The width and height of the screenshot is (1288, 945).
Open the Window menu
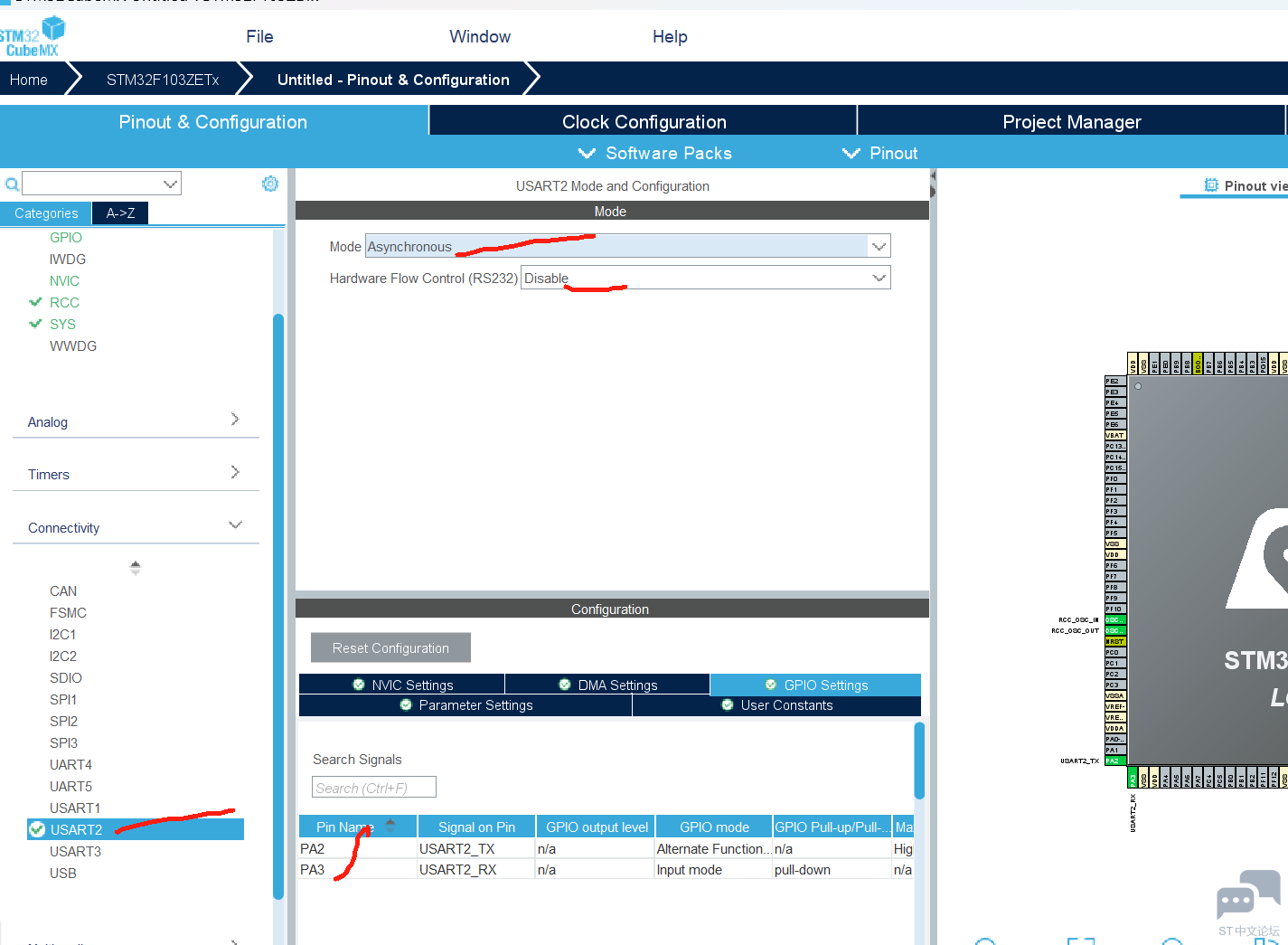[x=480, y=36]
